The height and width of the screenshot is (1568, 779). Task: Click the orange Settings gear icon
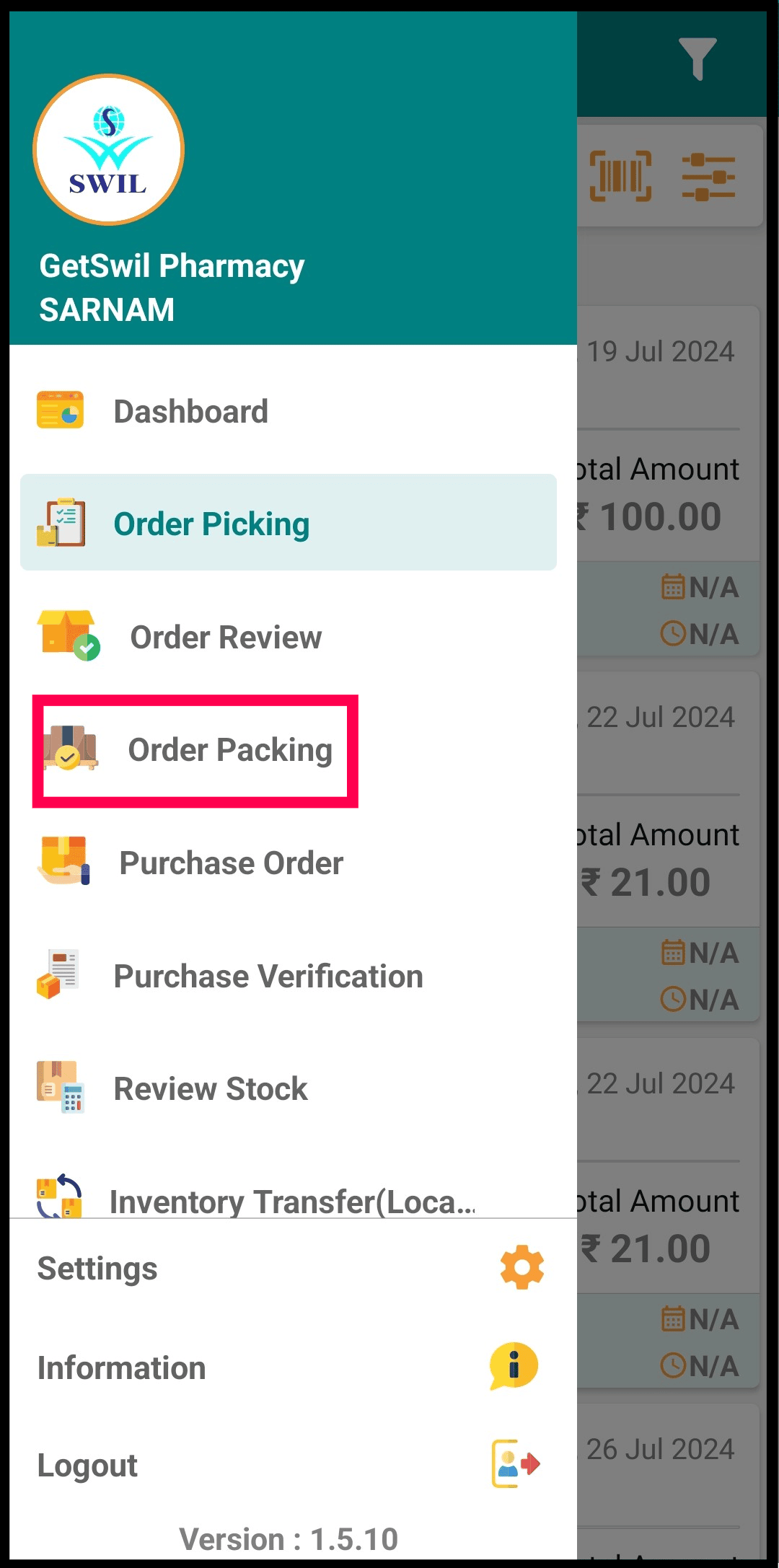click(x=521, y=1267)
